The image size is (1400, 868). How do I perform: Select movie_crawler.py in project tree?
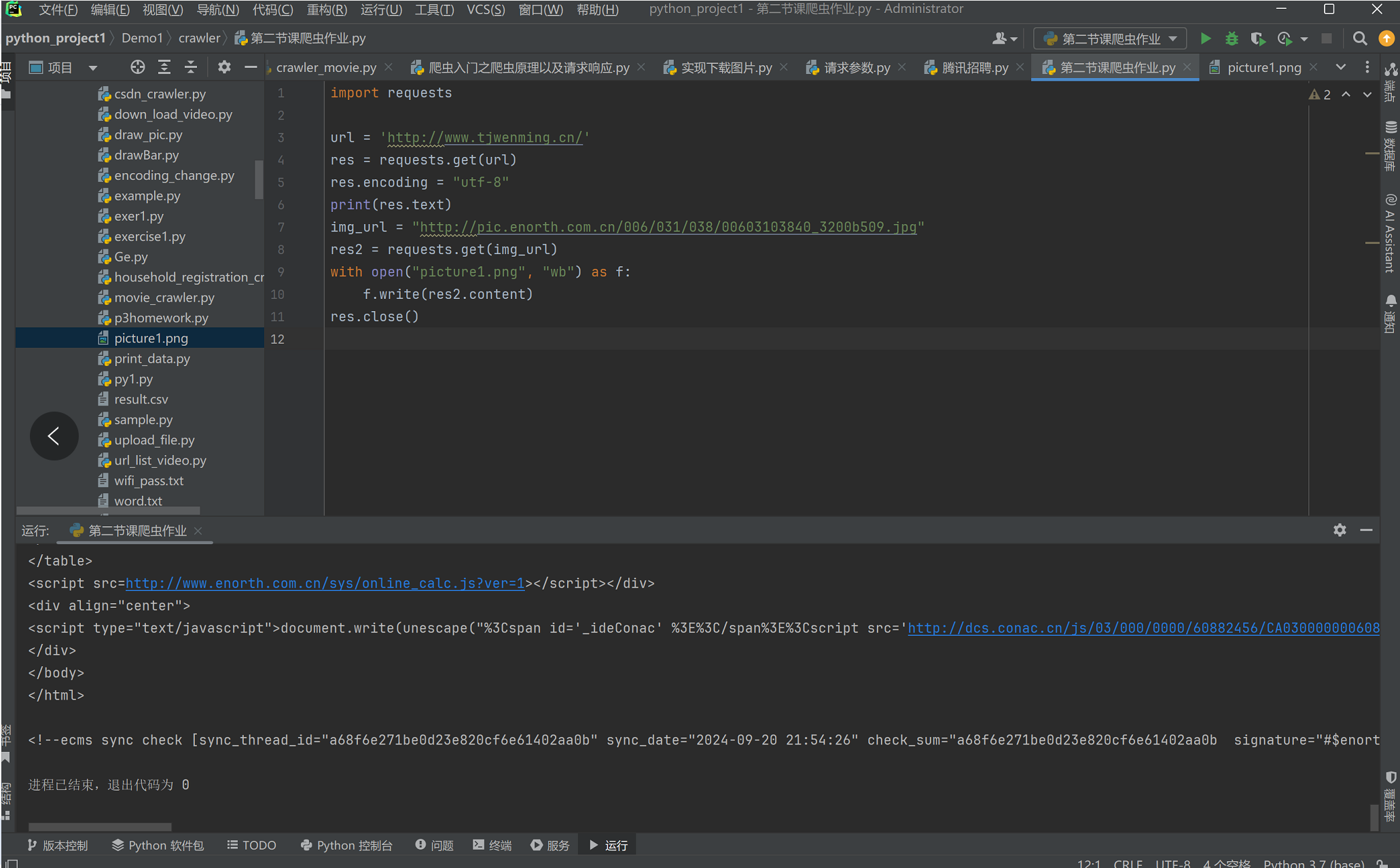(164, 297)
